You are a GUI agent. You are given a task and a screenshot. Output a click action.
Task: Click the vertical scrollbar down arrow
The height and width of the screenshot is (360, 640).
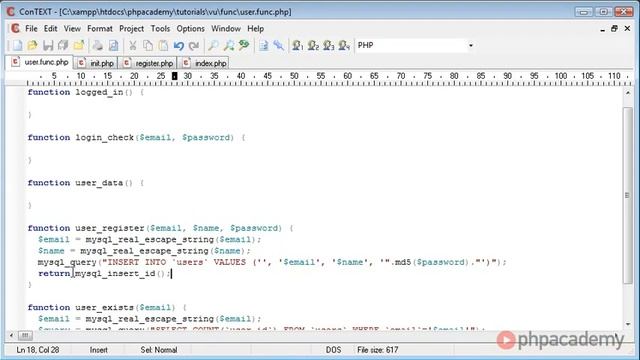click(628, 324)
